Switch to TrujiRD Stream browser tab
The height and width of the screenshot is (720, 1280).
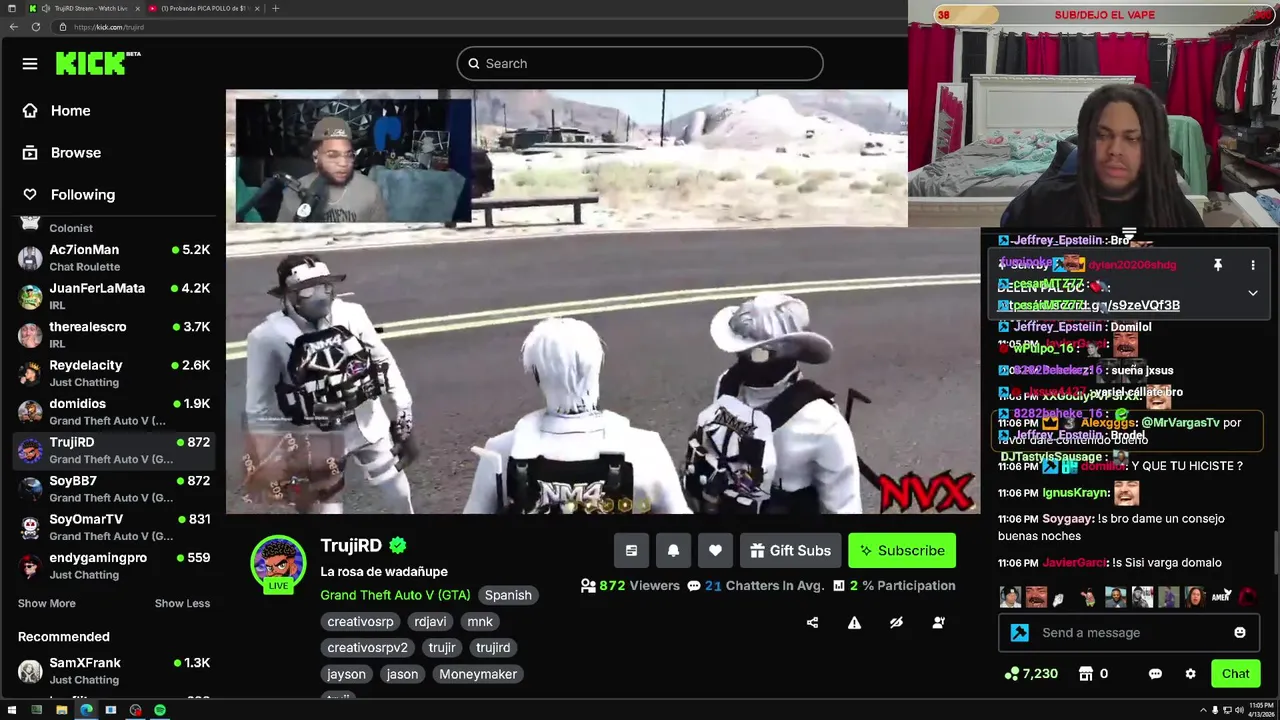click(84, 8)
